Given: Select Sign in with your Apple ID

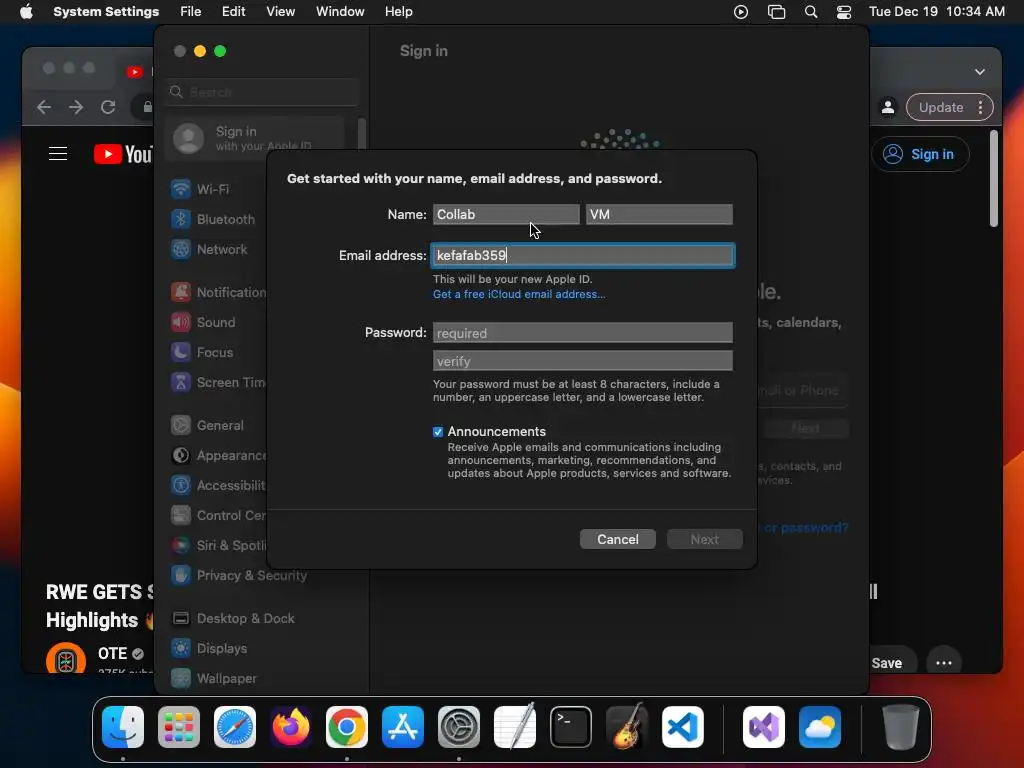Looking at the screenshot, I should (x=255, y=138).
